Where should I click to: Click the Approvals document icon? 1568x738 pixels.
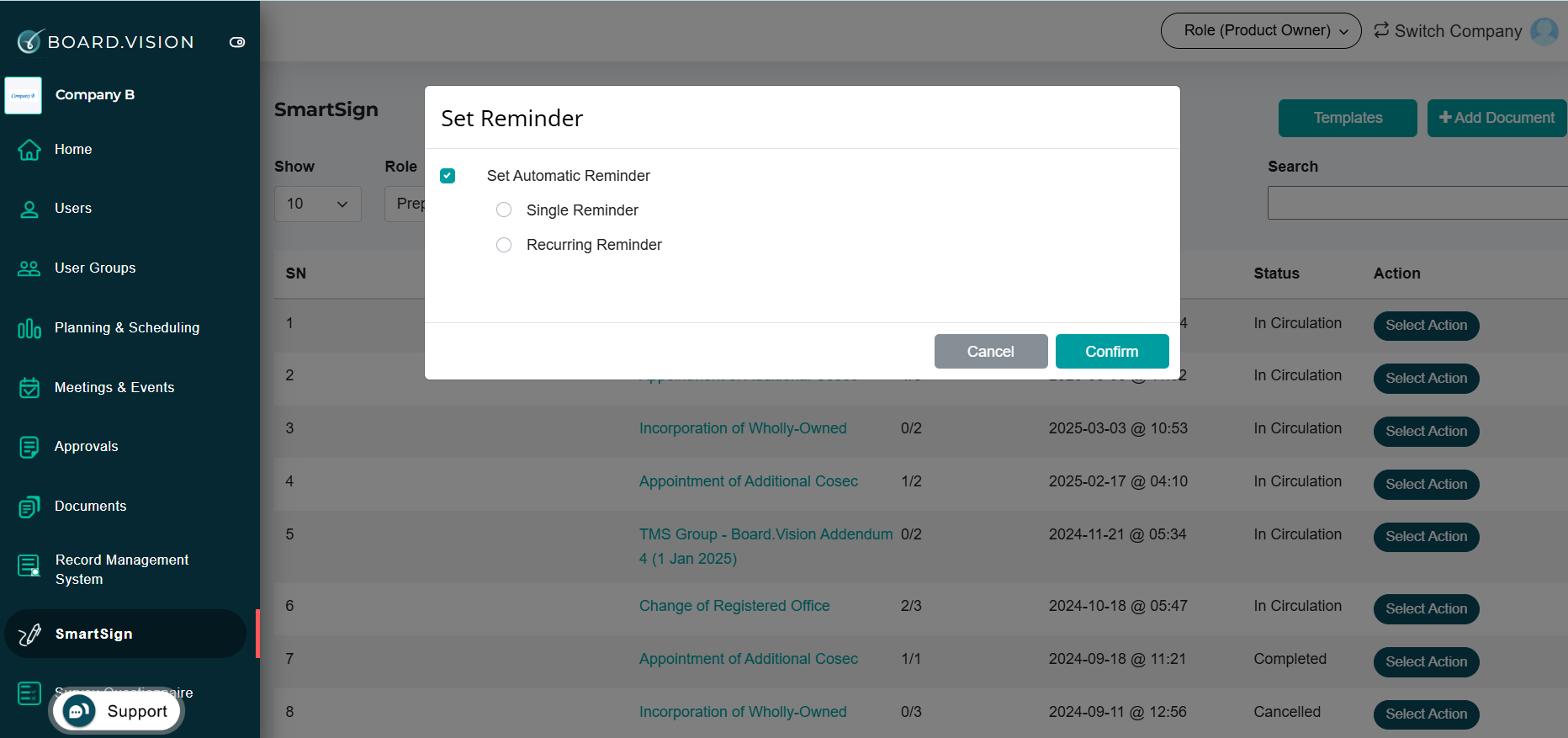[29, 447]
